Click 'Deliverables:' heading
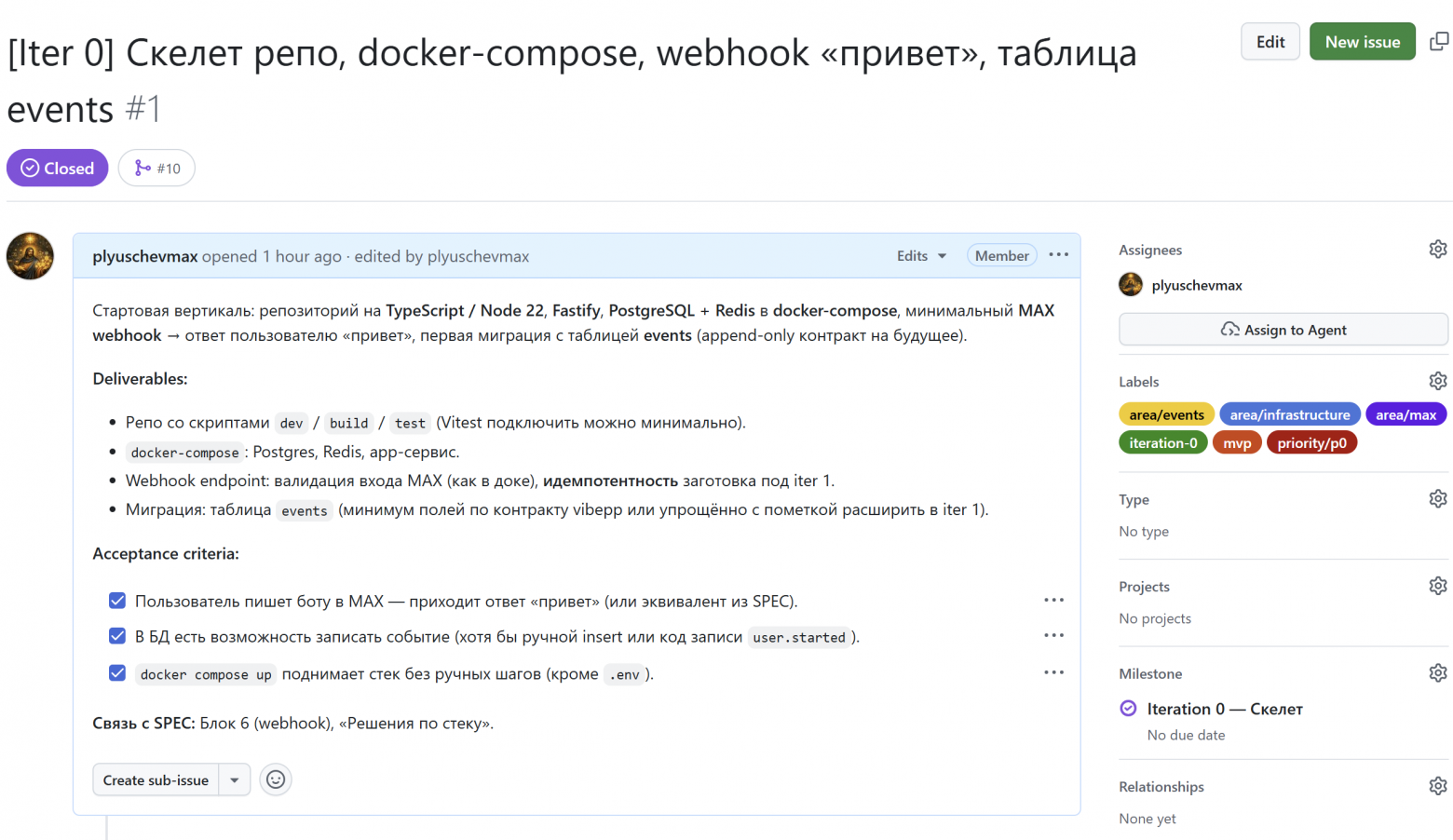This screenshot has height=840, width=1453. coord(140,379)
